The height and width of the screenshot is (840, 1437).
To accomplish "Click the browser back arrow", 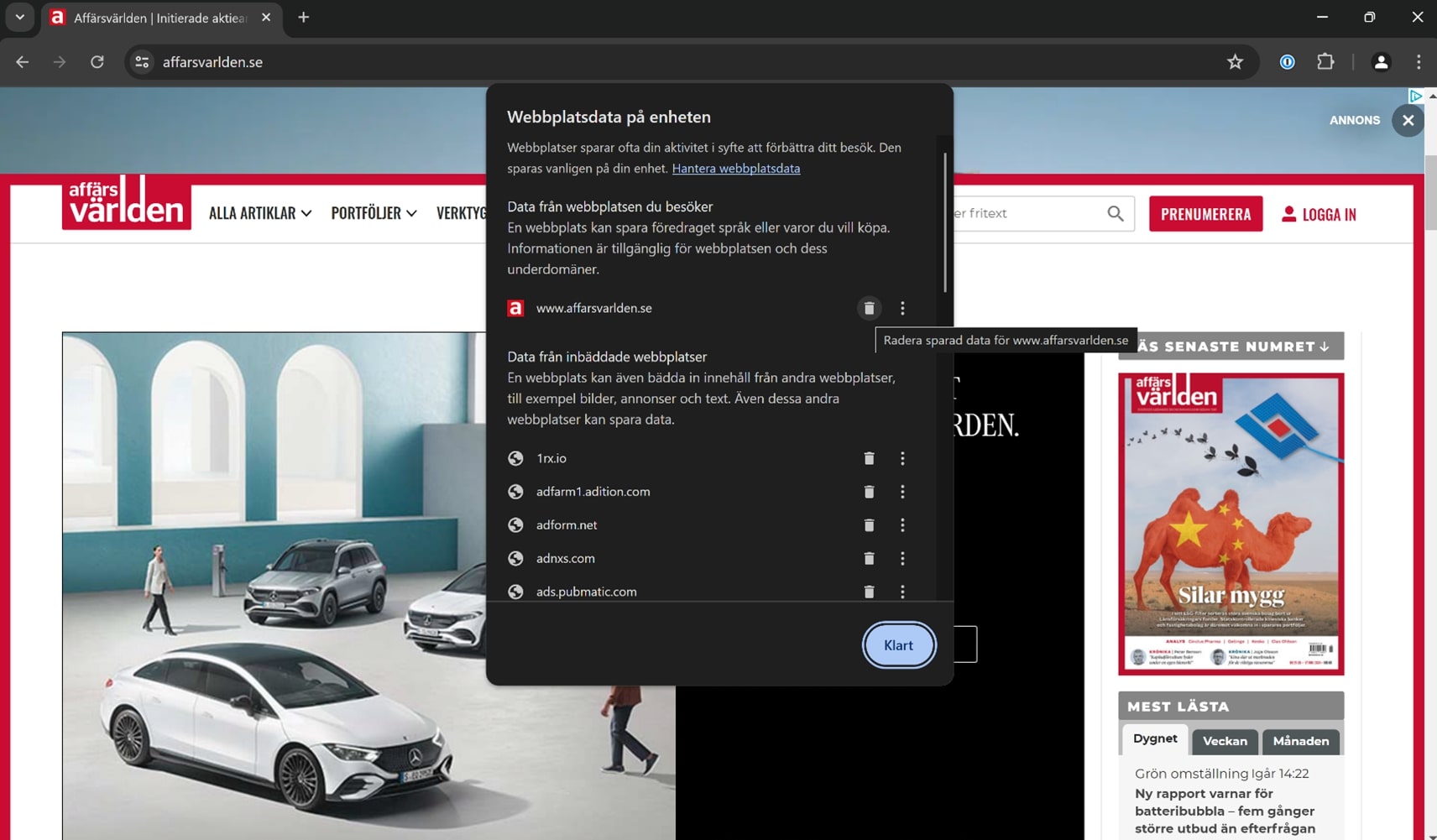I will point(23,62).
